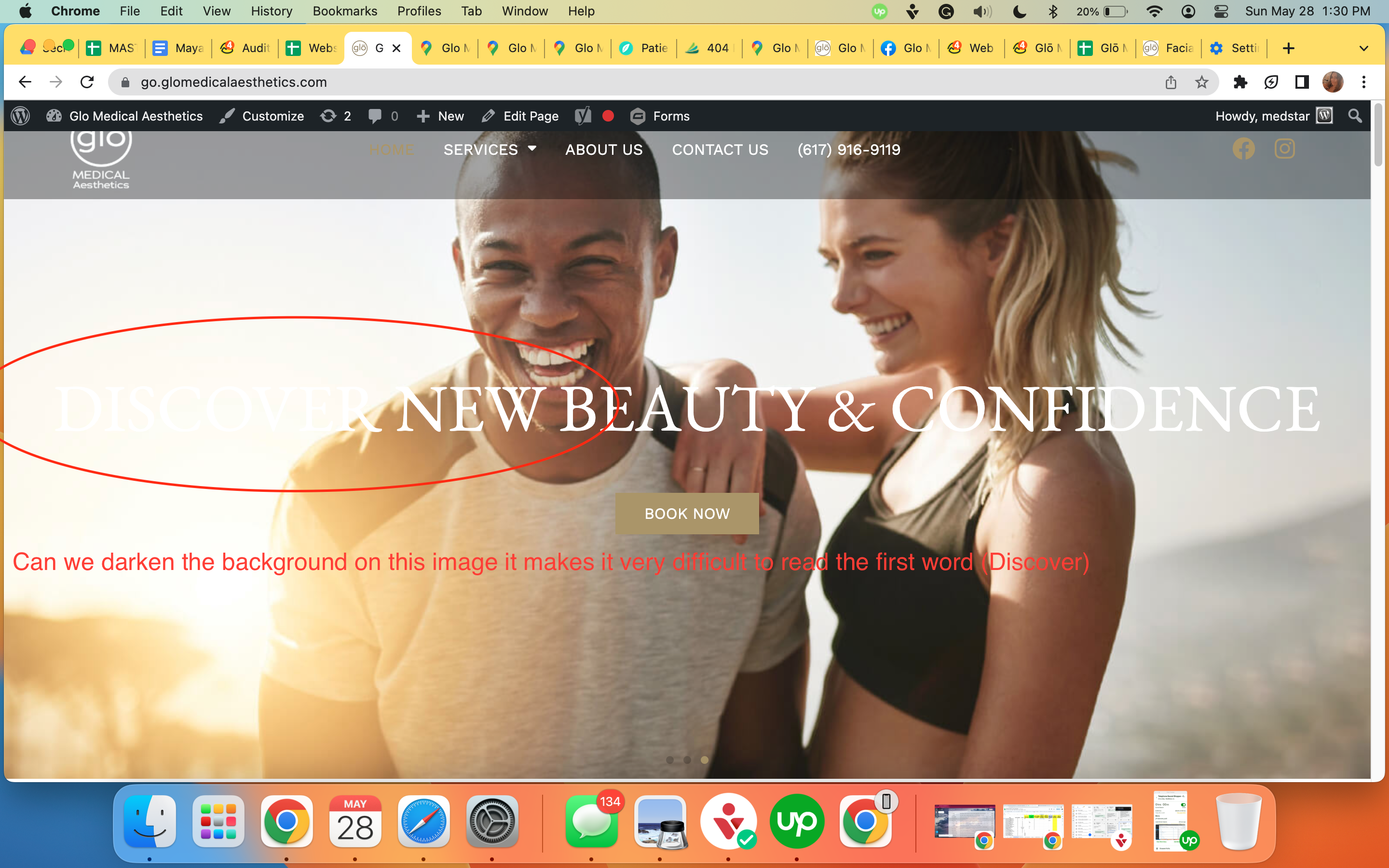
Task: Open the Bookmarks menu in menu bar
Action: point(344,11)
